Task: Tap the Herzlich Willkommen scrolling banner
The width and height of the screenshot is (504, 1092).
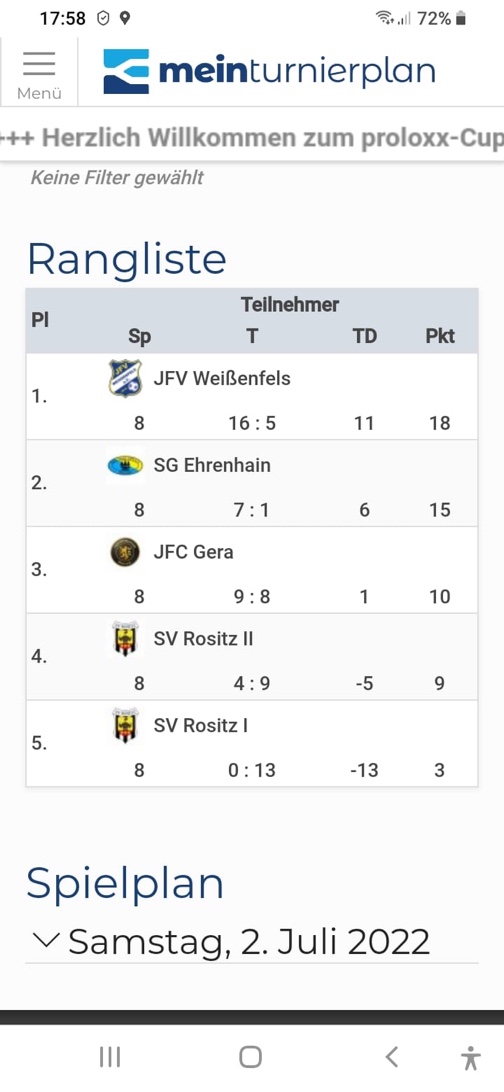Action: point(252,139)
